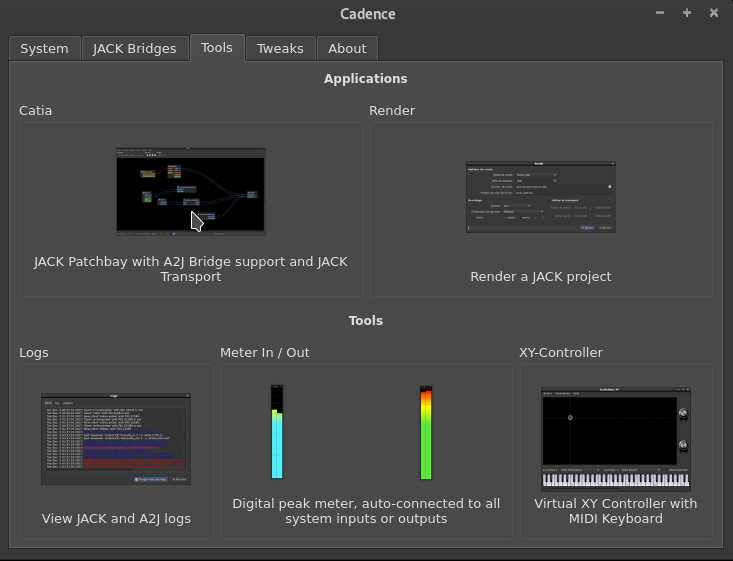
Task: Click the 'Render' group label
Action: point(392,111)
